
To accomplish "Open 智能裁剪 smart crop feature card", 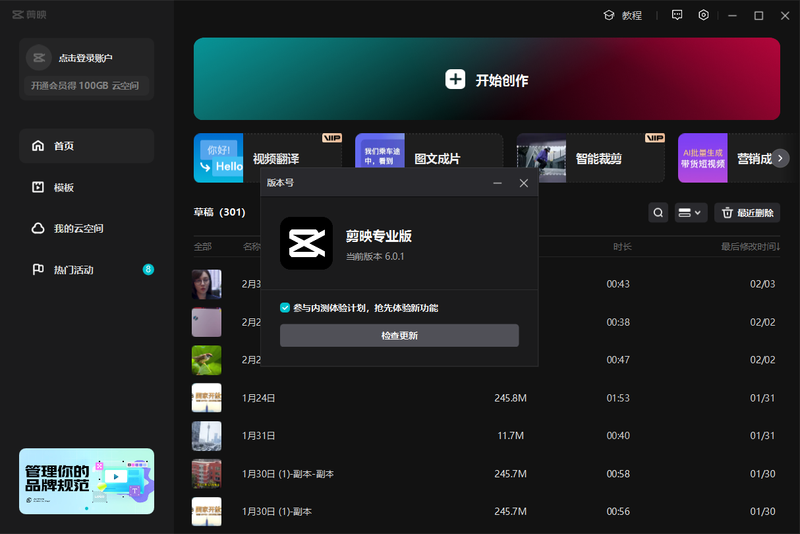I will point(590,158).
